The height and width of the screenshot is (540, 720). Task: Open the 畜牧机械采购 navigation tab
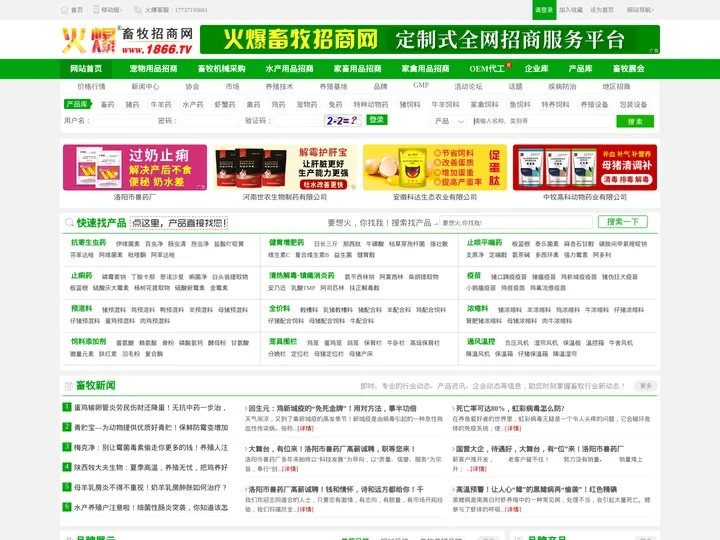click(x=221, y=69)
